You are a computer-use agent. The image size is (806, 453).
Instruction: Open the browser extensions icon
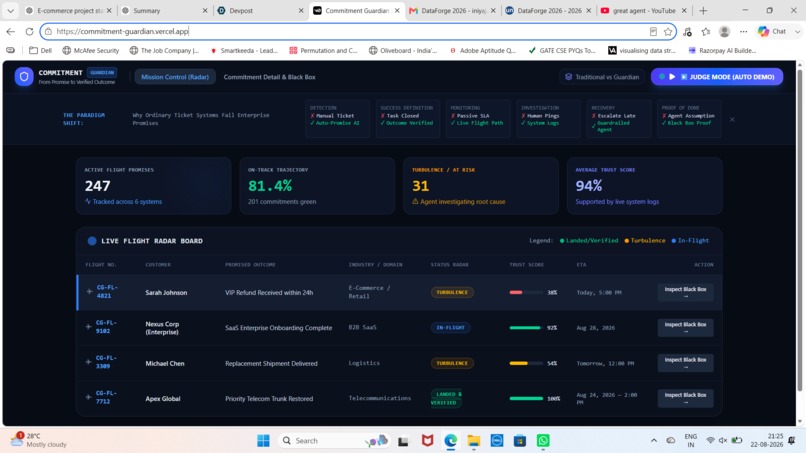(x=687, y=32)
